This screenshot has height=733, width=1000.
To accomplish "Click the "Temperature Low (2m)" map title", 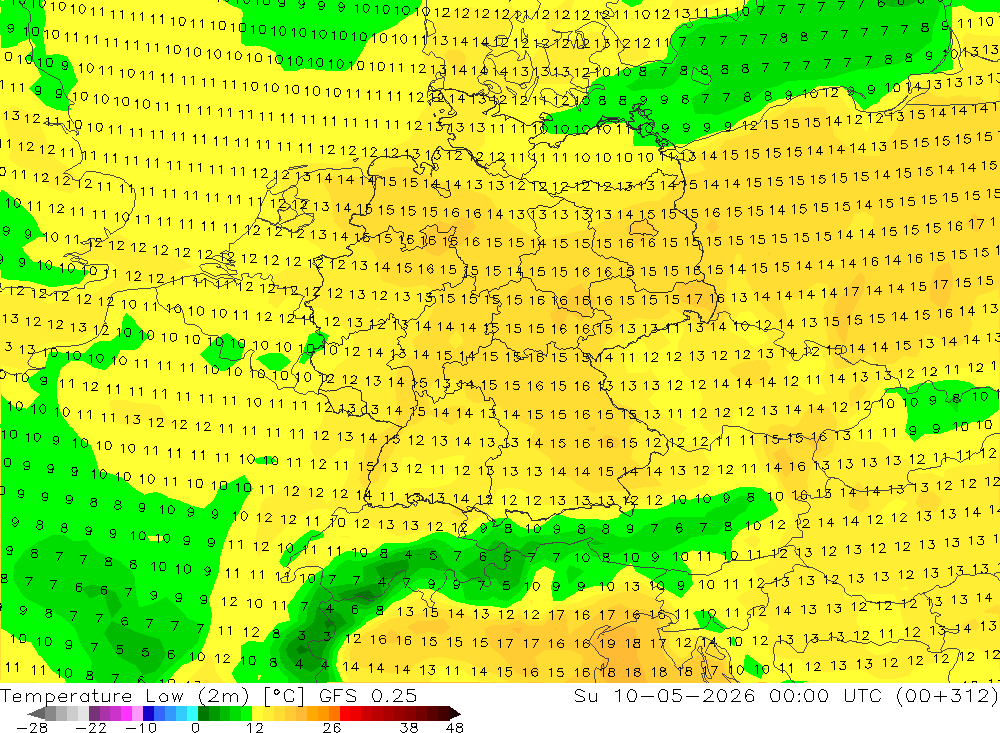I will [x=124, y=695].
